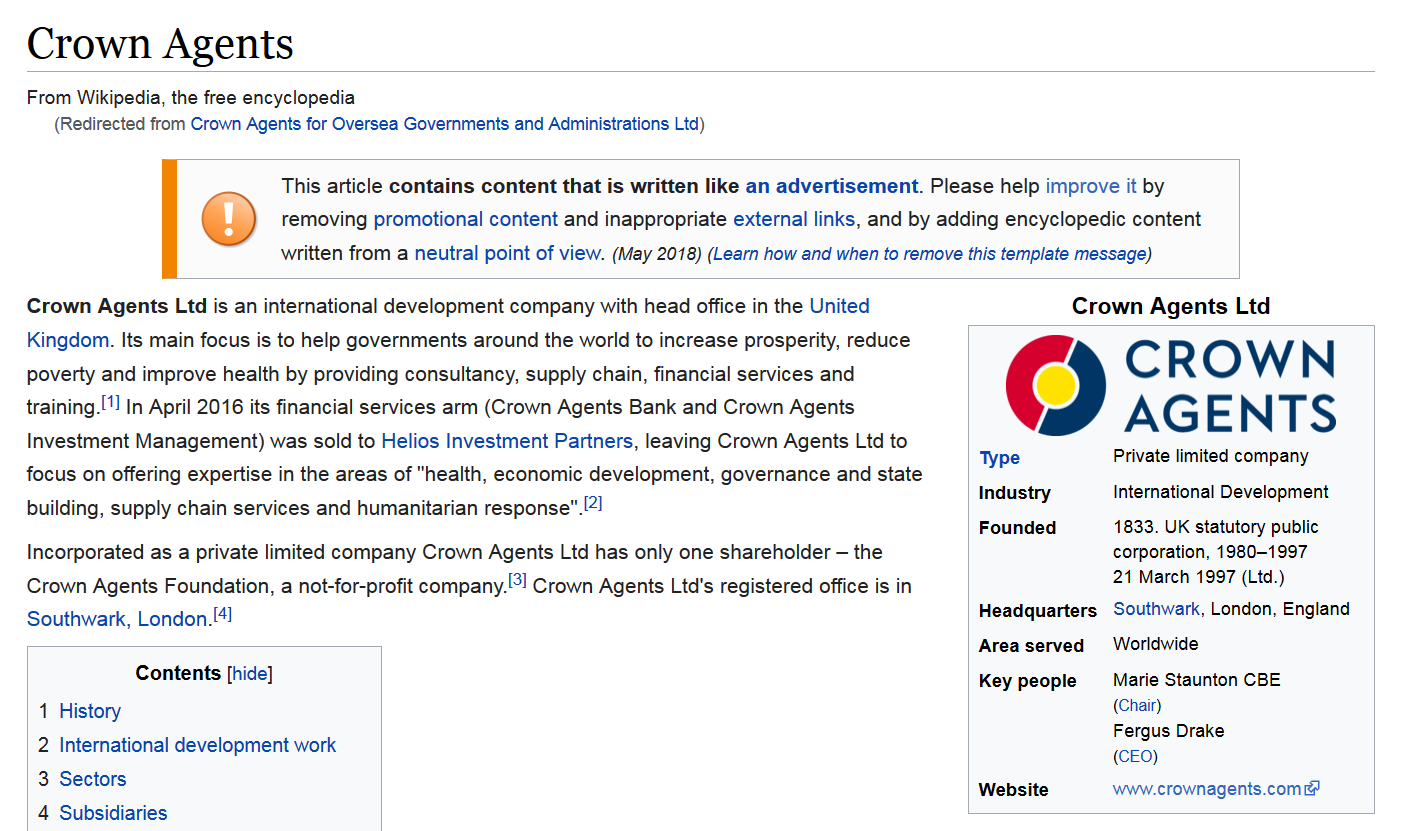Image resolution: width=1404 pixels, height=831 pixels.
Task: Open the United Kingdom article link
Action: (x=839, y=306)
